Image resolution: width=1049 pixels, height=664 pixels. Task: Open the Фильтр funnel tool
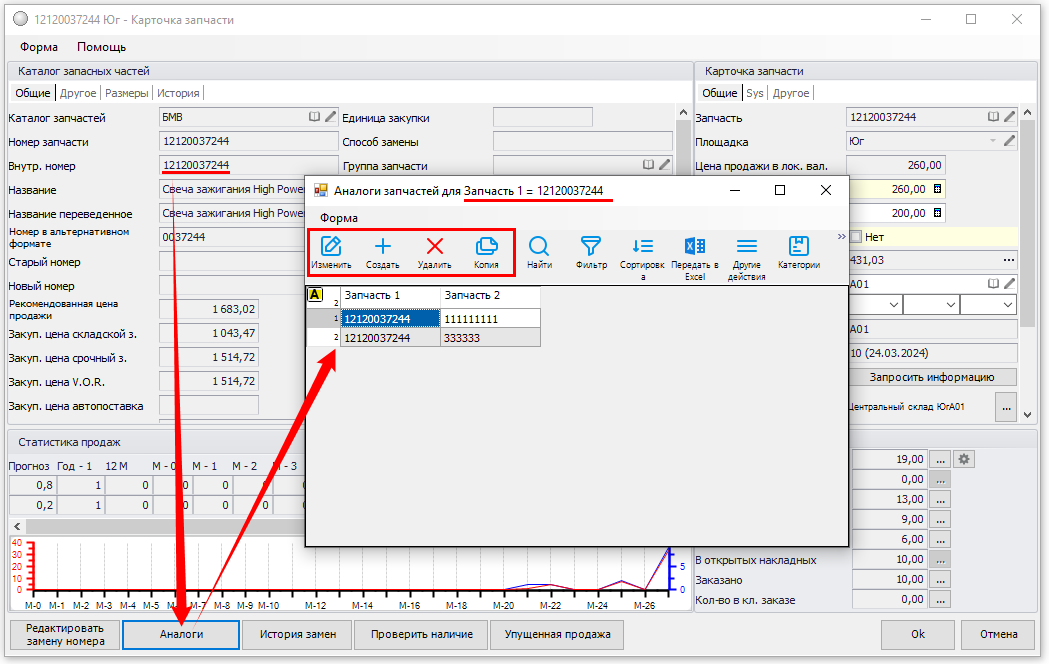(591, 247)
